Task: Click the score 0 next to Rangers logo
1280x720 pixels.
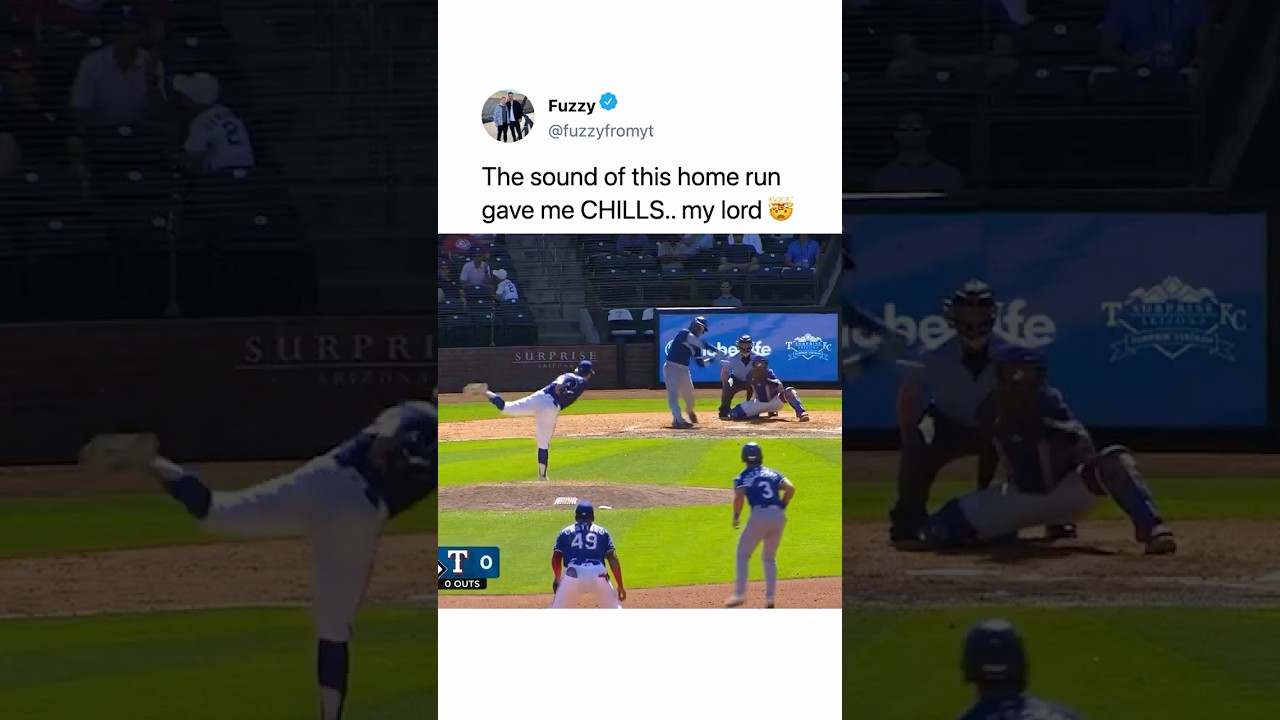Action: coord(486,562)
